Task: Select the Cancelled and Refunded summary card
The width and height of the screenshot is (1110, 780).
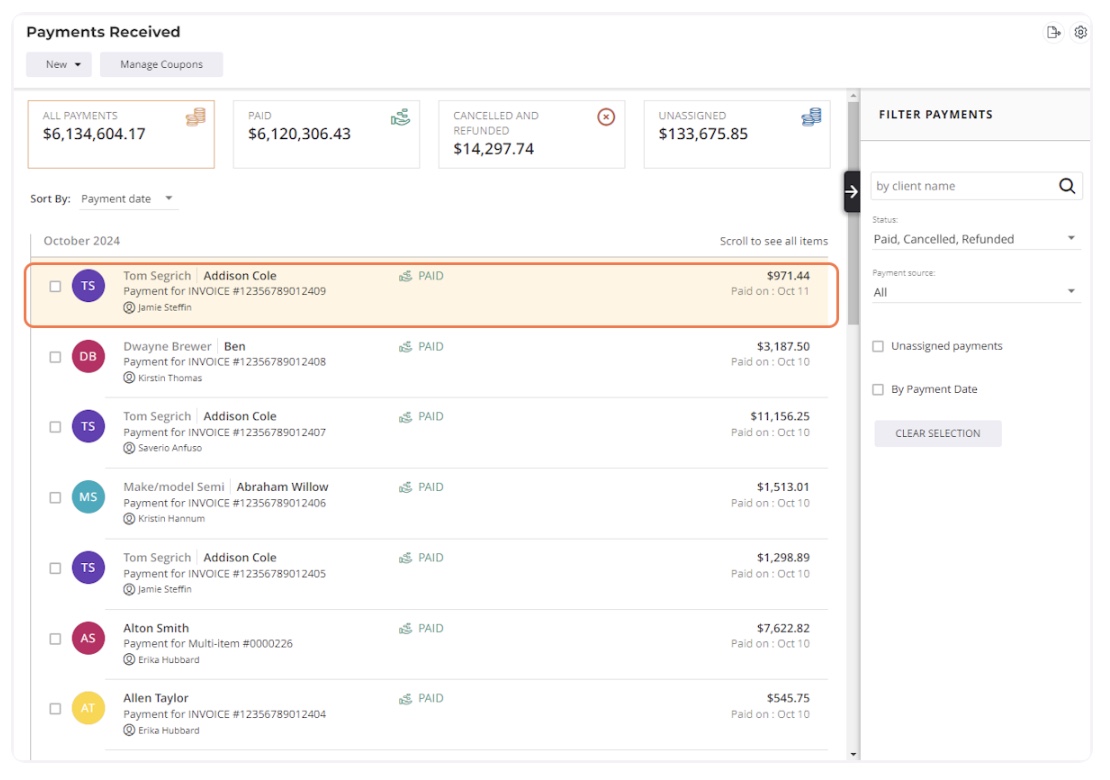Action: [x=532, y=134]
